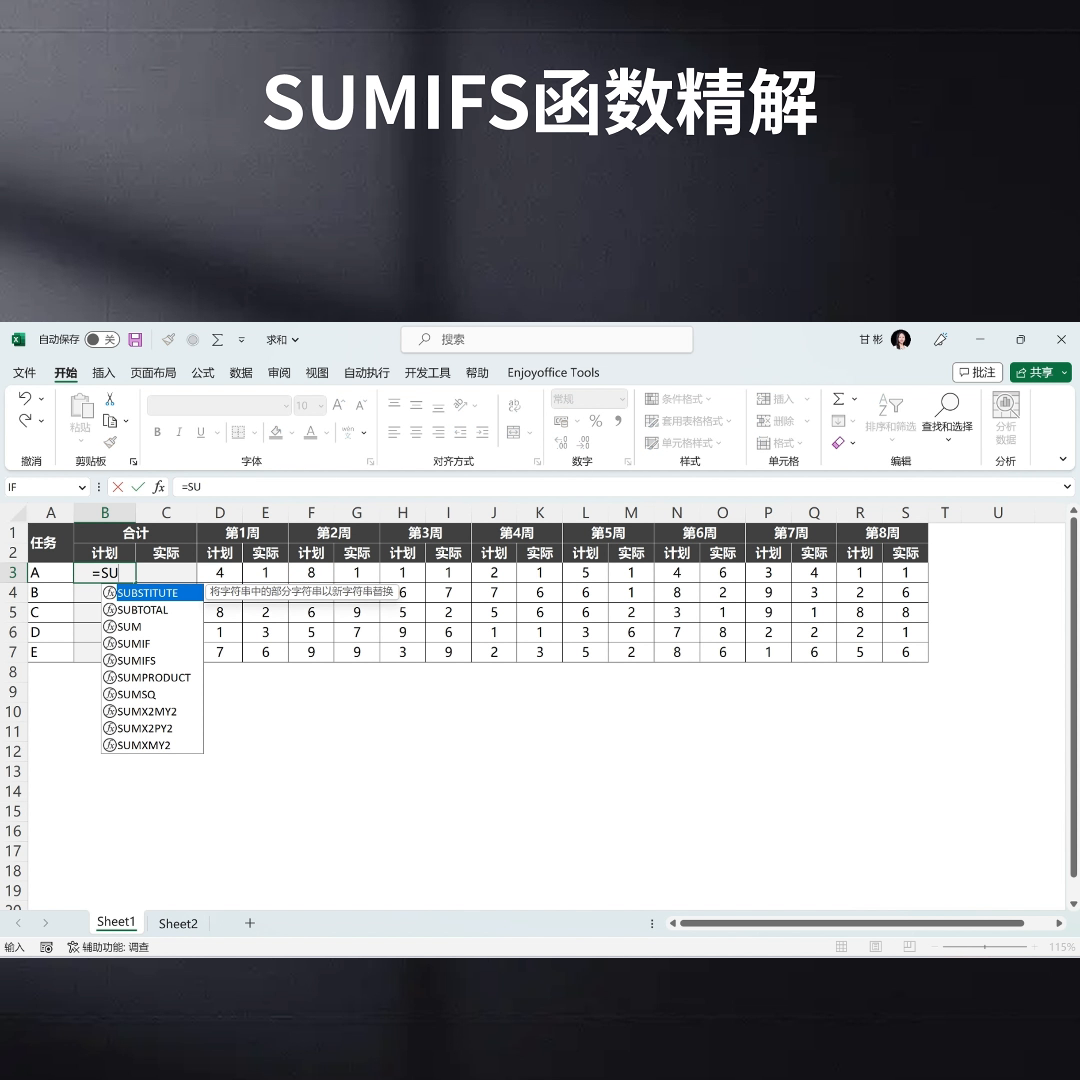Switch to Sheet2 tab

point(178,924)
